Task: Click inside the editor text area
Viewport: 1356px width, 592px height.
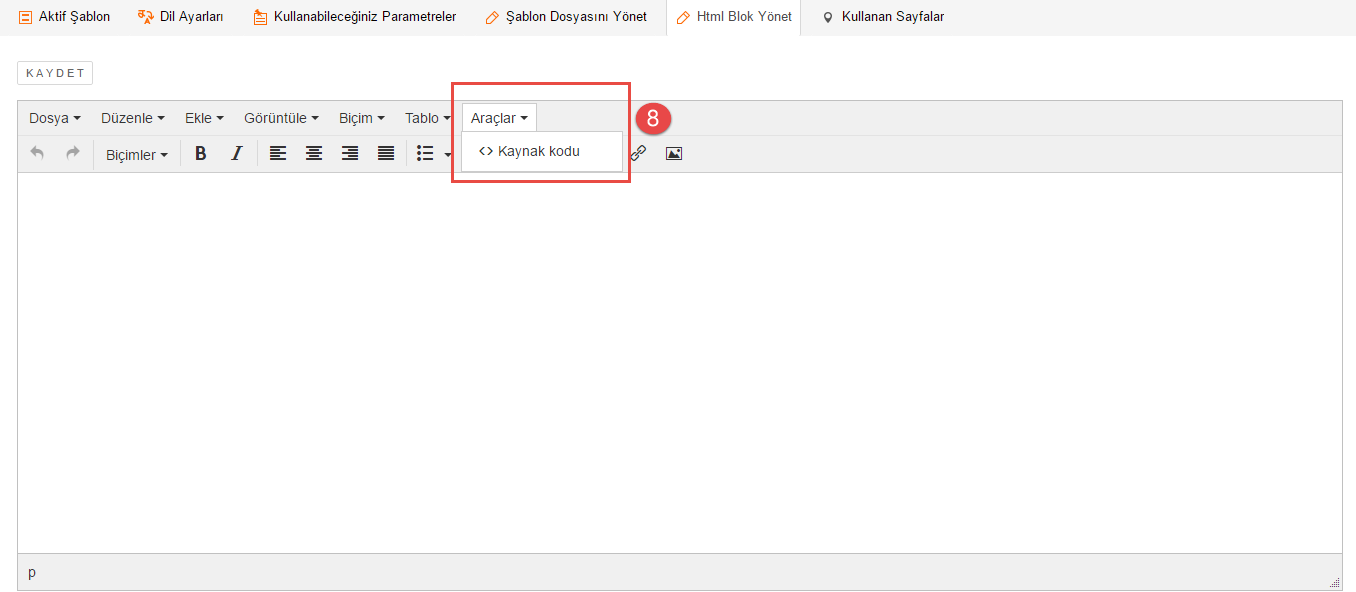Action: tap(680, 362)
